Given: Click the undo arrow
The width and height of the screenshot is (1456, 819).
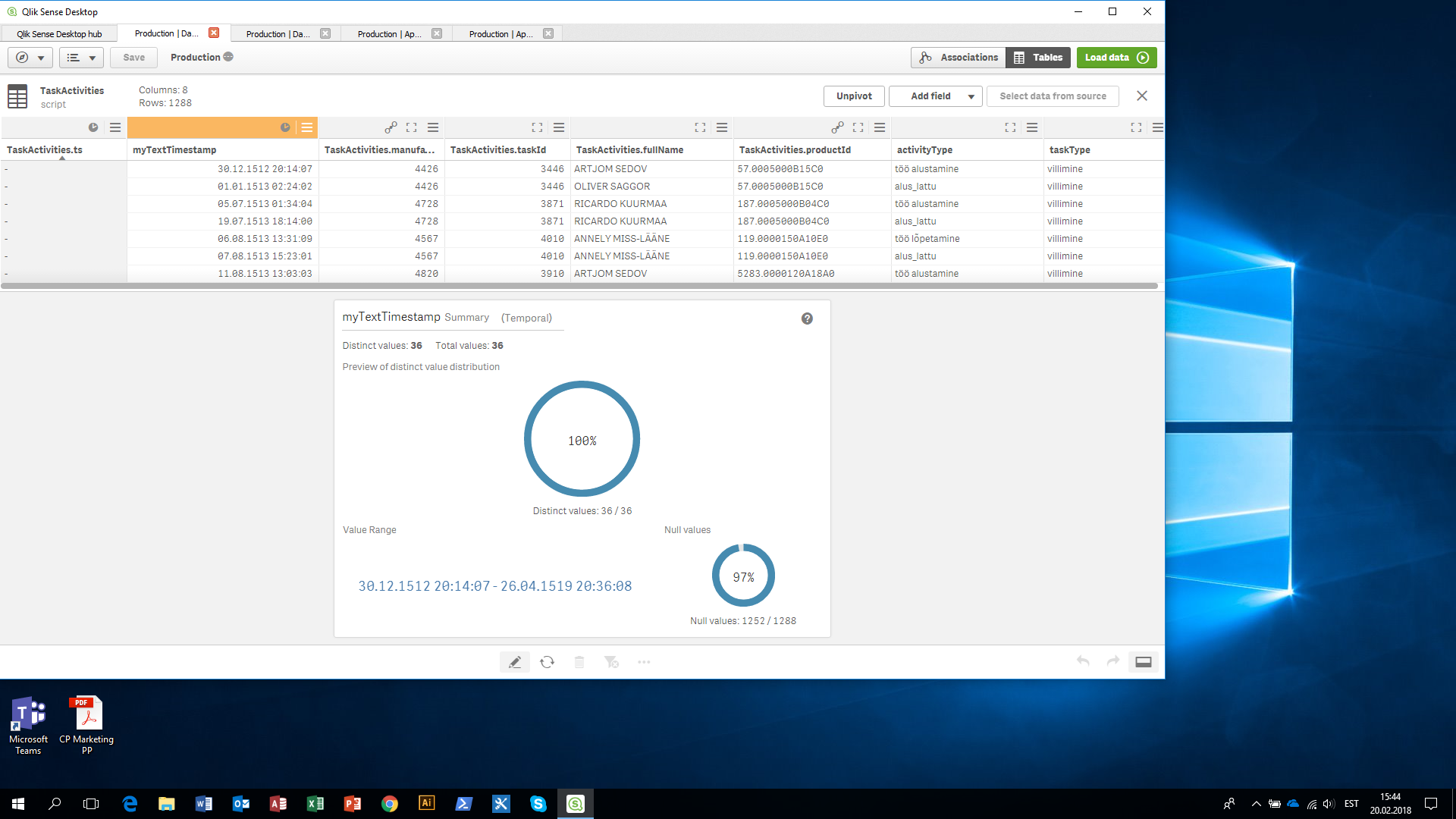Looking at the screenshot, I should point(1083,661).
